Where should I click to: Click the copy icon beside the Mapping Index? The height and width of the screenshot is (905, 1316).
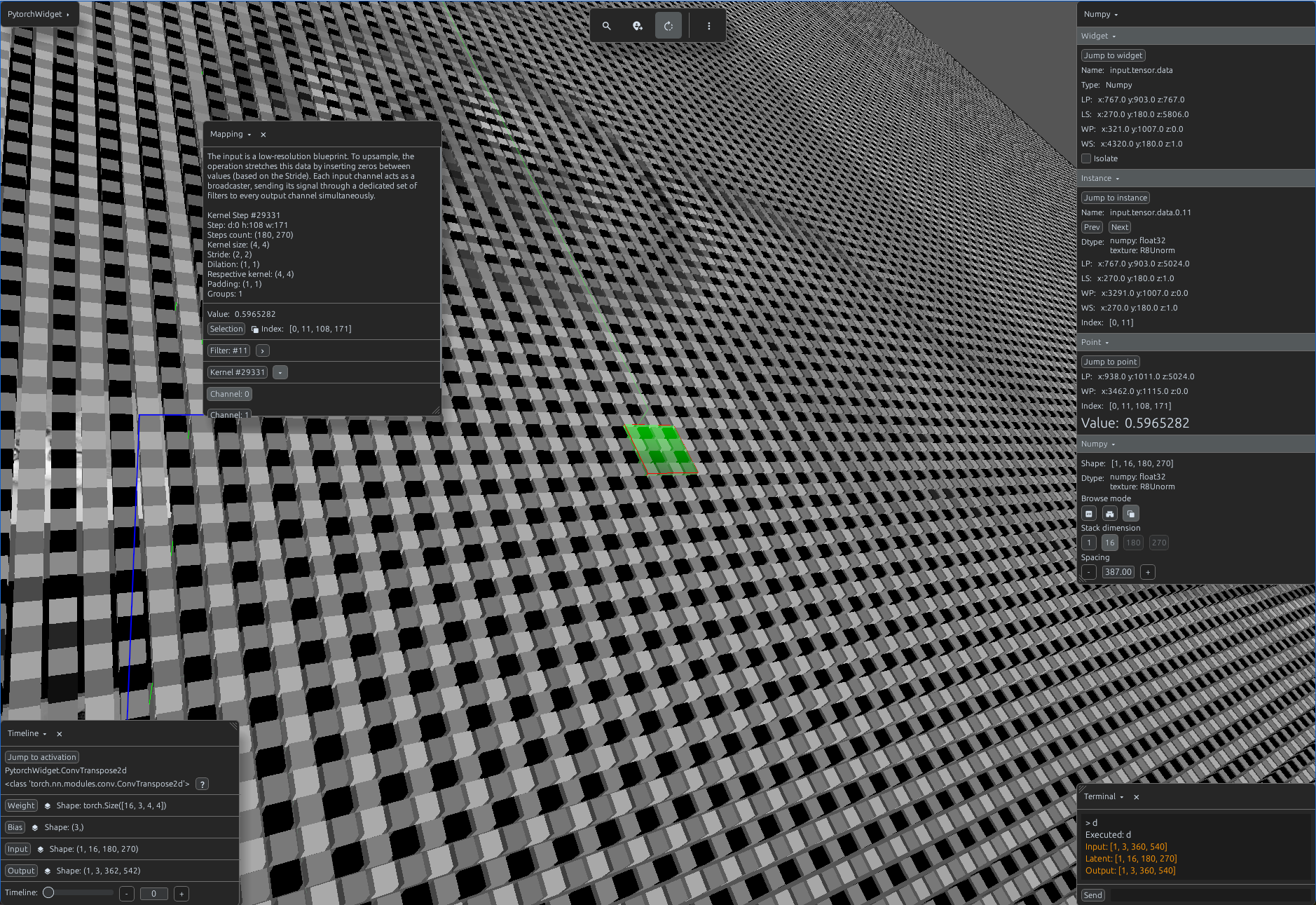pyautogui.click(x=255, y=329)
